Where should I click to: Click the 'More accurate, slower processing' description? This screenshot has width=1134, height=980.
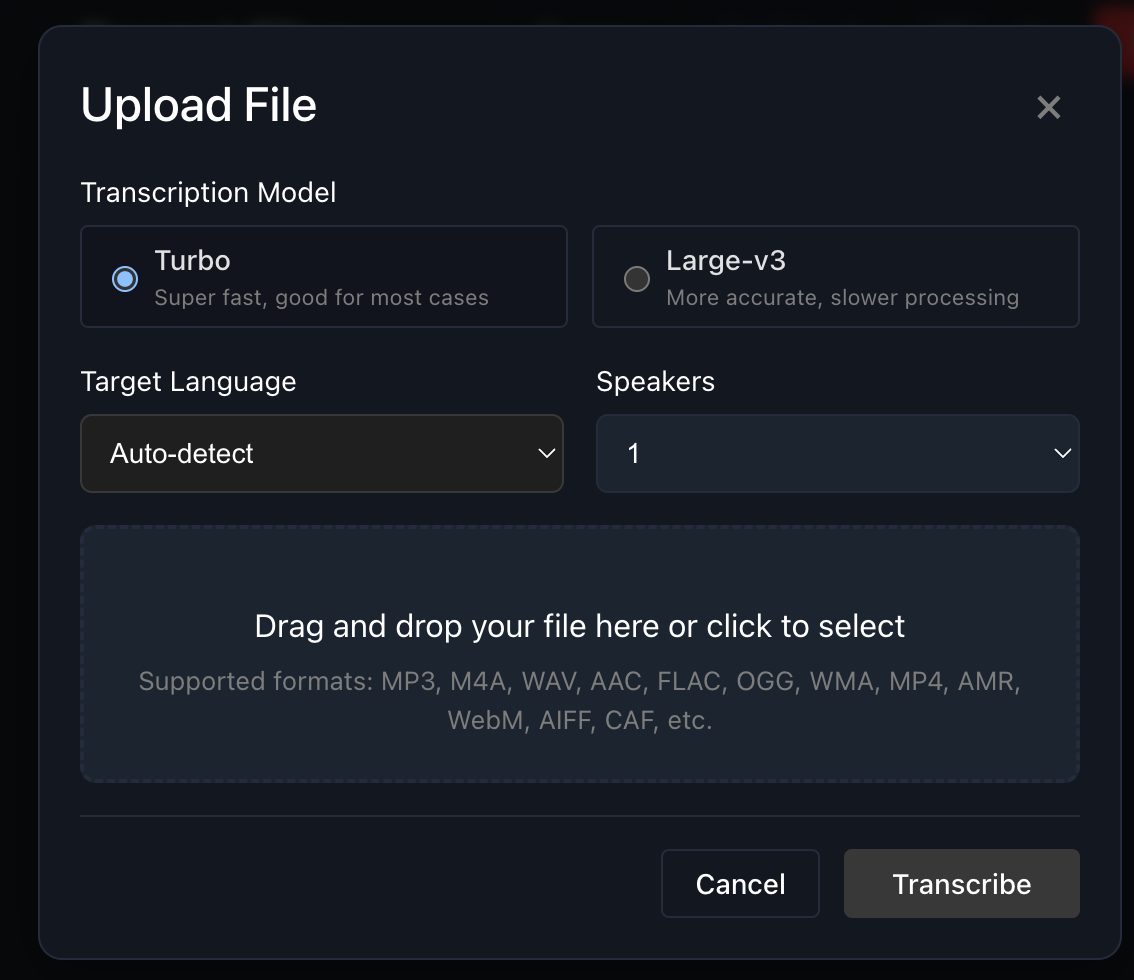[842, 297]
